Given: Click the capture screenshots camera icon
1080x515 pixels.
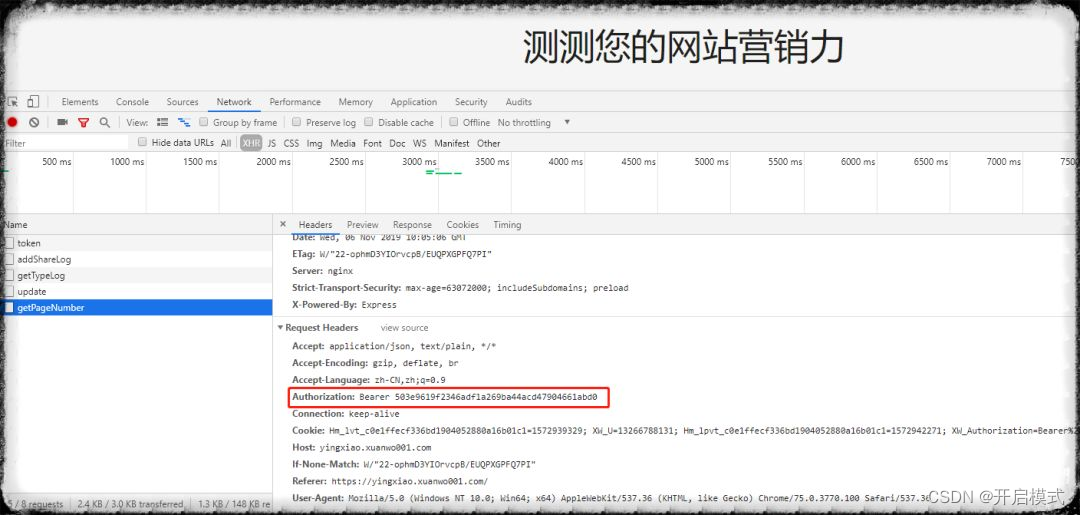Looking at the screenshot, I should pos(62,123).
